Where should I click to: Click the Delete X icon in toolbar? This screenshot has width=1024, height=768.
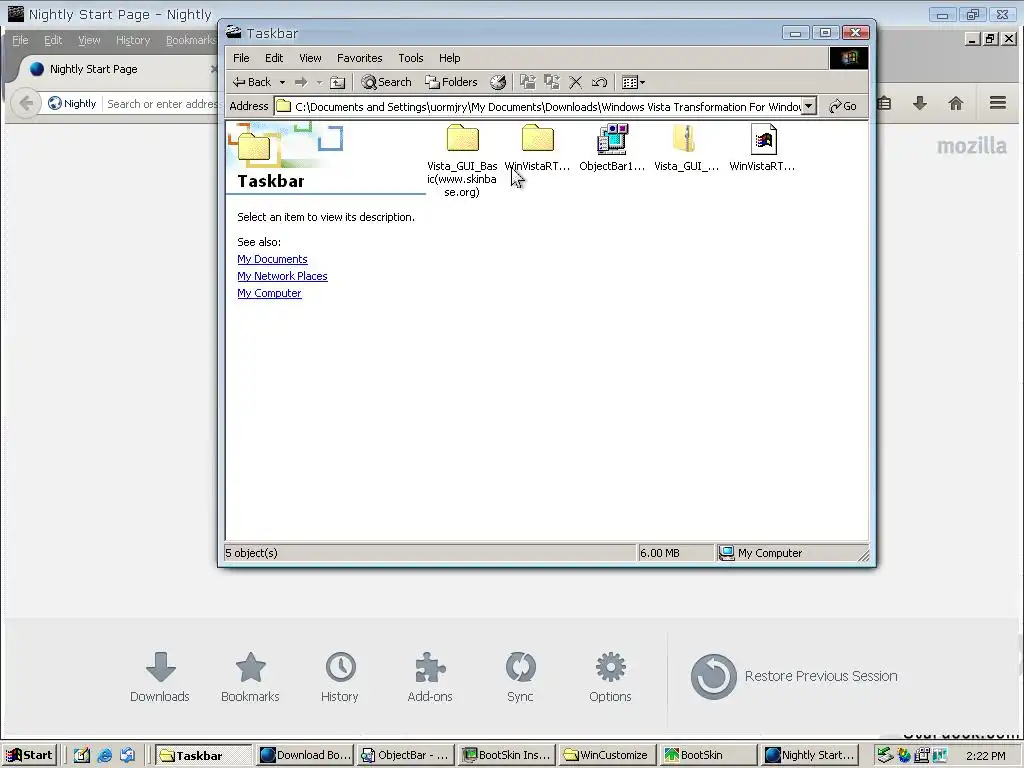coord(575,82)
